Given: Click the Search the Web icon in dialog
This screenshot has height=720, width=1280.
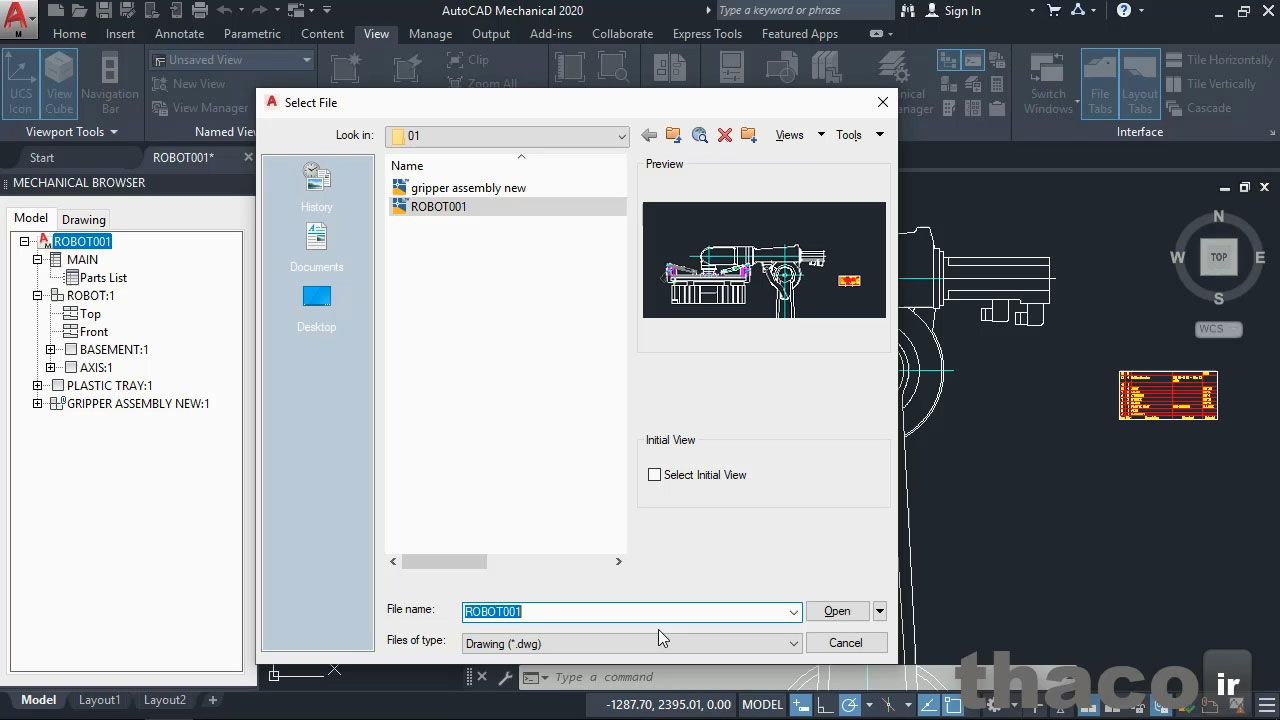Looking at the screenshot, I should (700, 135).
